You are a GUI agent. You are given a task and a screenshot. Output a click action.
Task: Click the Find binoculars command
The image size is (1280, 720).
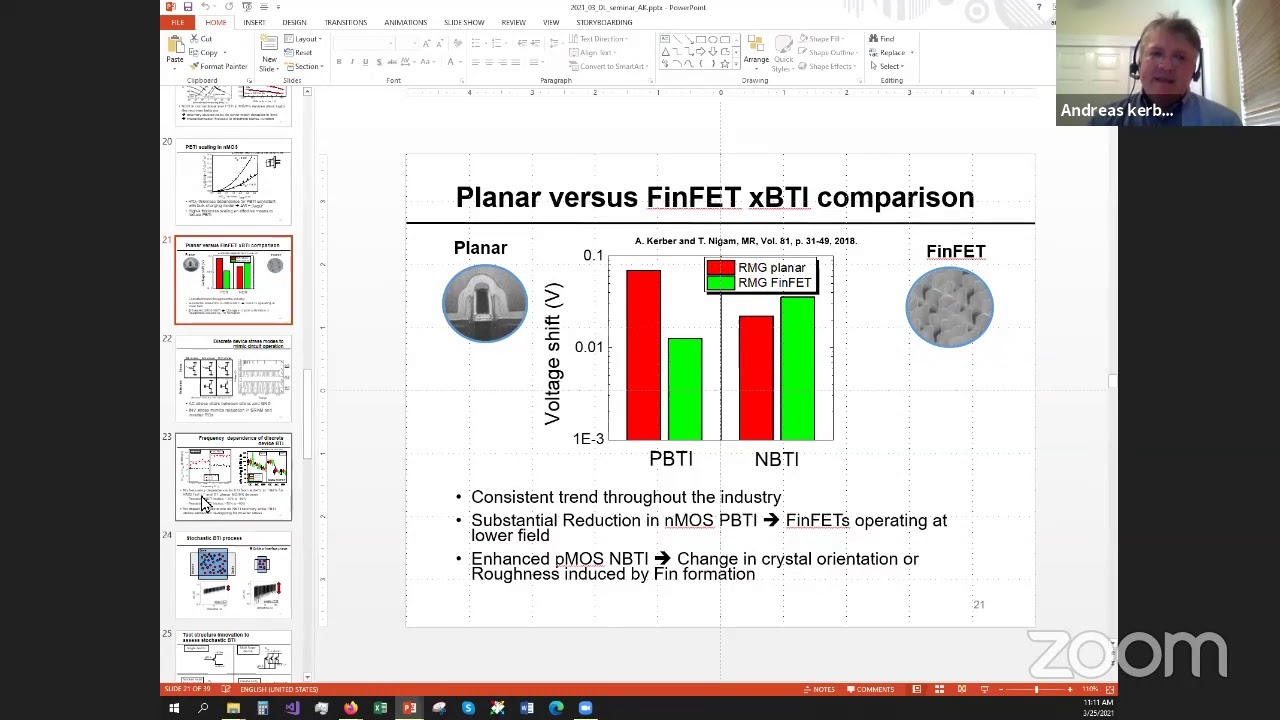pos(881,39)
